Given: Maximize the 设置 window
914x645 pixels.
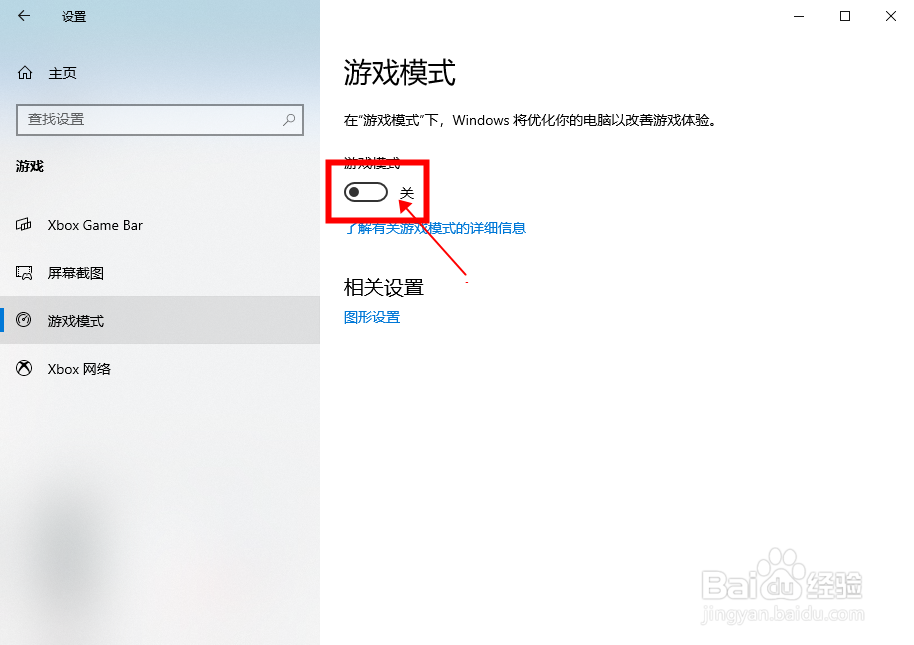Looking at the screenshot, I should coord(845,16).
